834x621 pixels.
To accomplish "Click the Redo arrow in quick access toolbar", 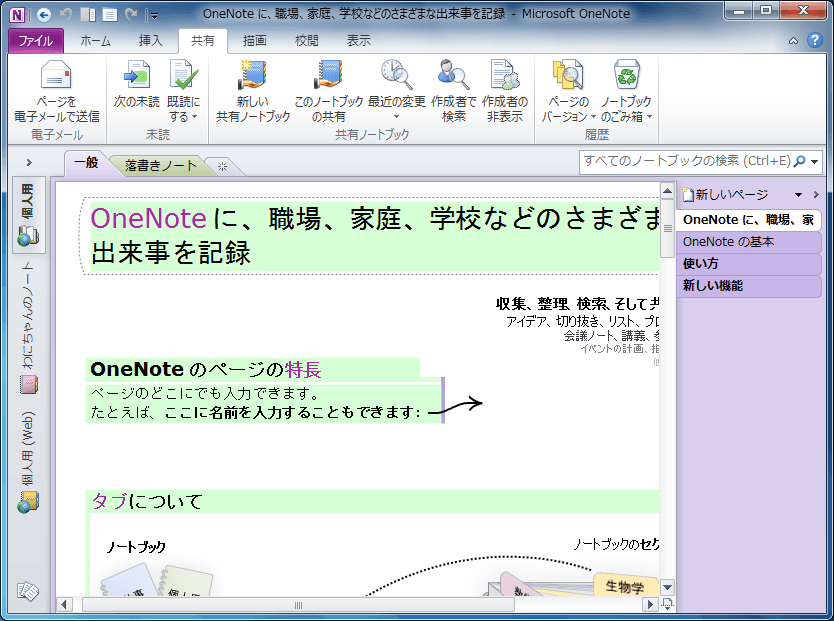I will point(131,14).
